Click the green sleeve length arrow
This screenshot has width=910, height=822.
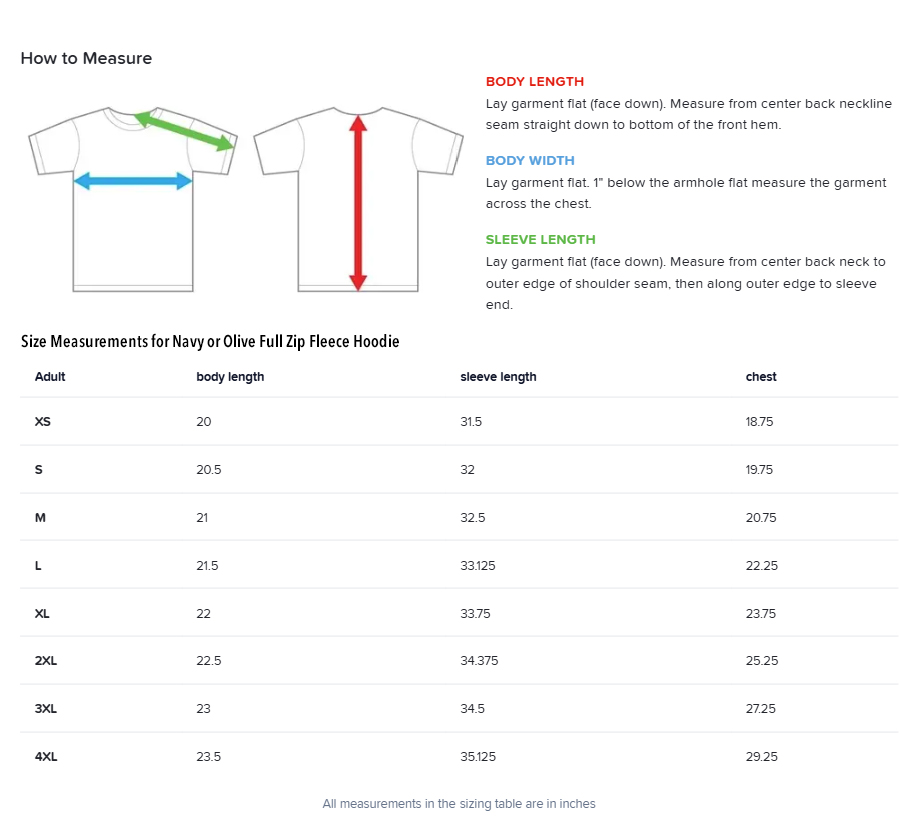pos(184,130)
